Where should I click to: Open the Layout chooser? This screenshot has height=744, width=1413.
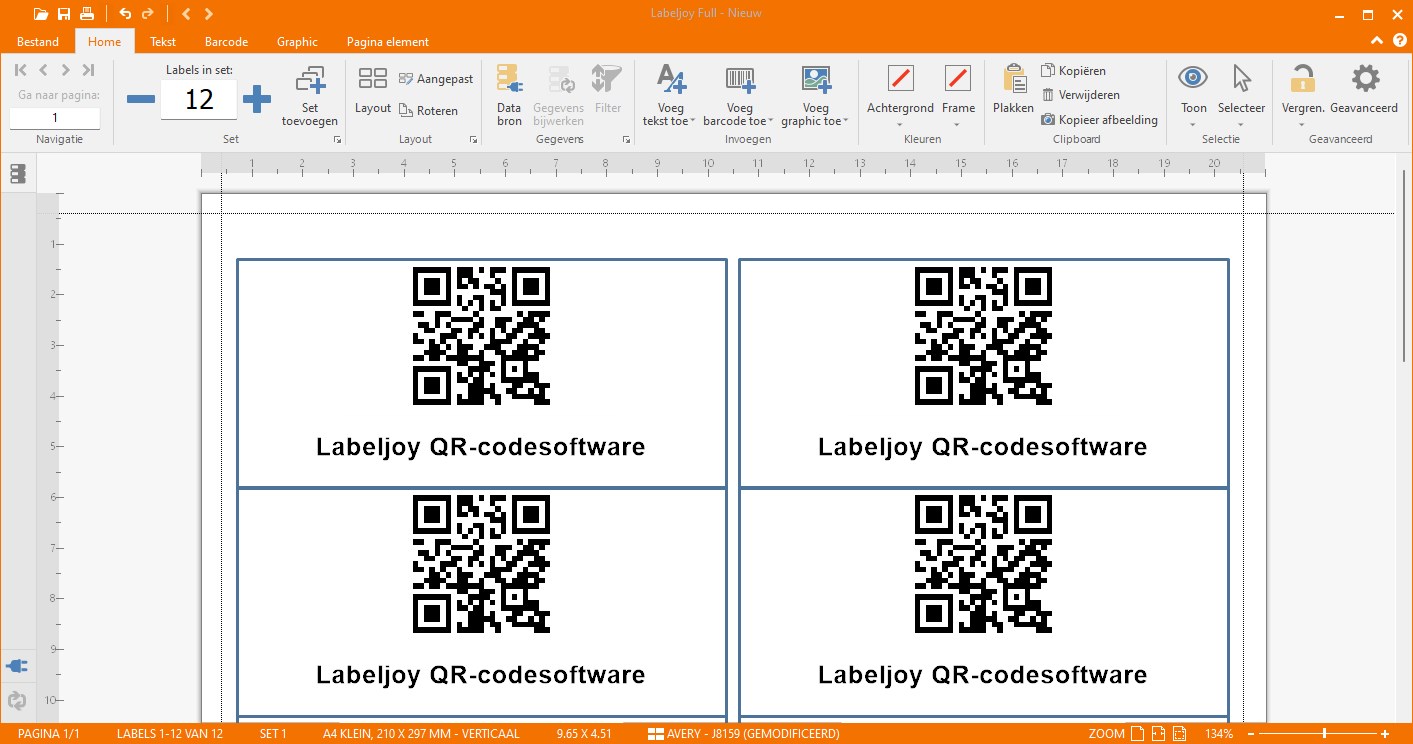pyautogui.click(x=372, y=90)
